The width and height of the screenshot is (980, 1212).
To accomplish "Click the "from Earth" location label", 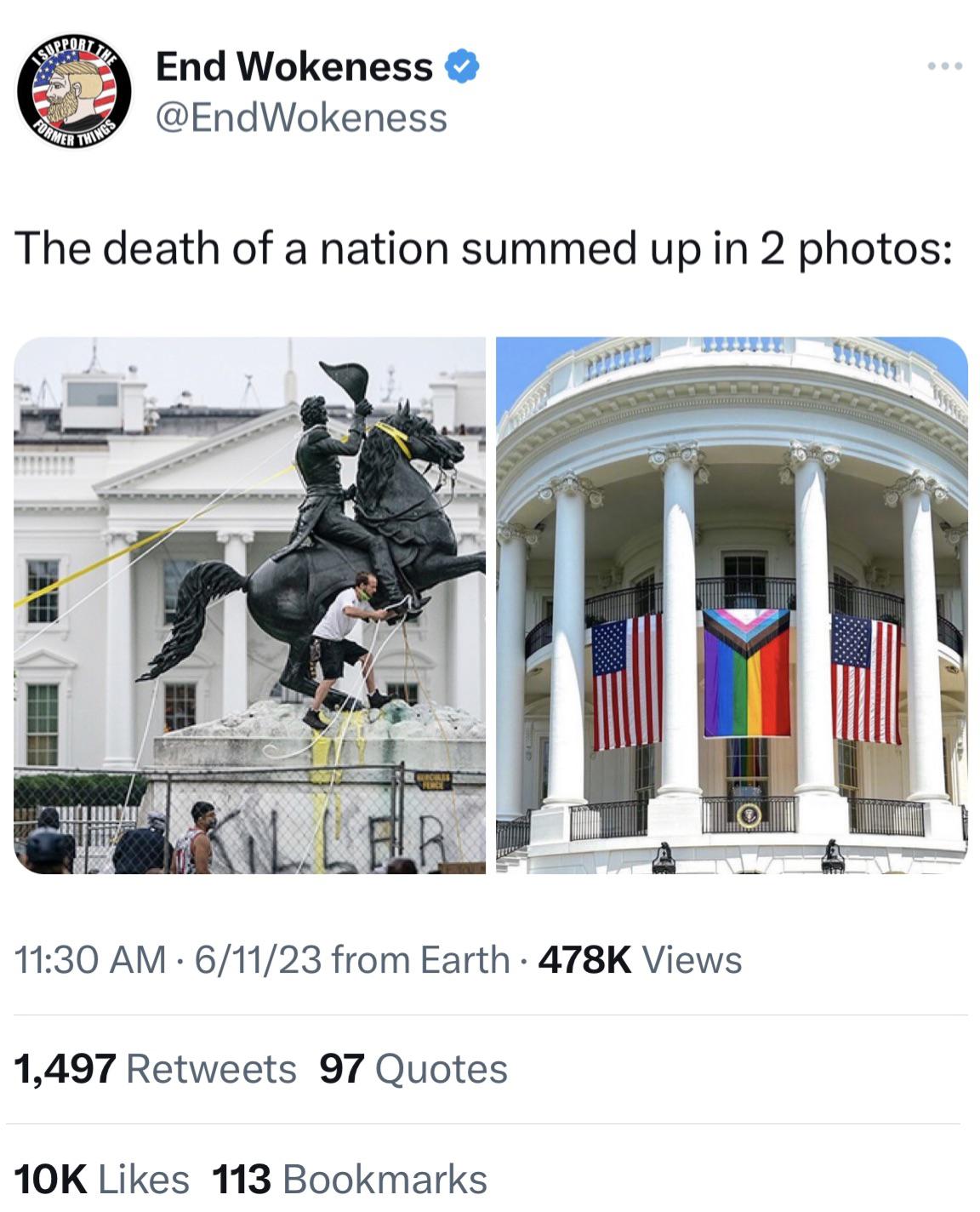I will [x=420, y=960].
